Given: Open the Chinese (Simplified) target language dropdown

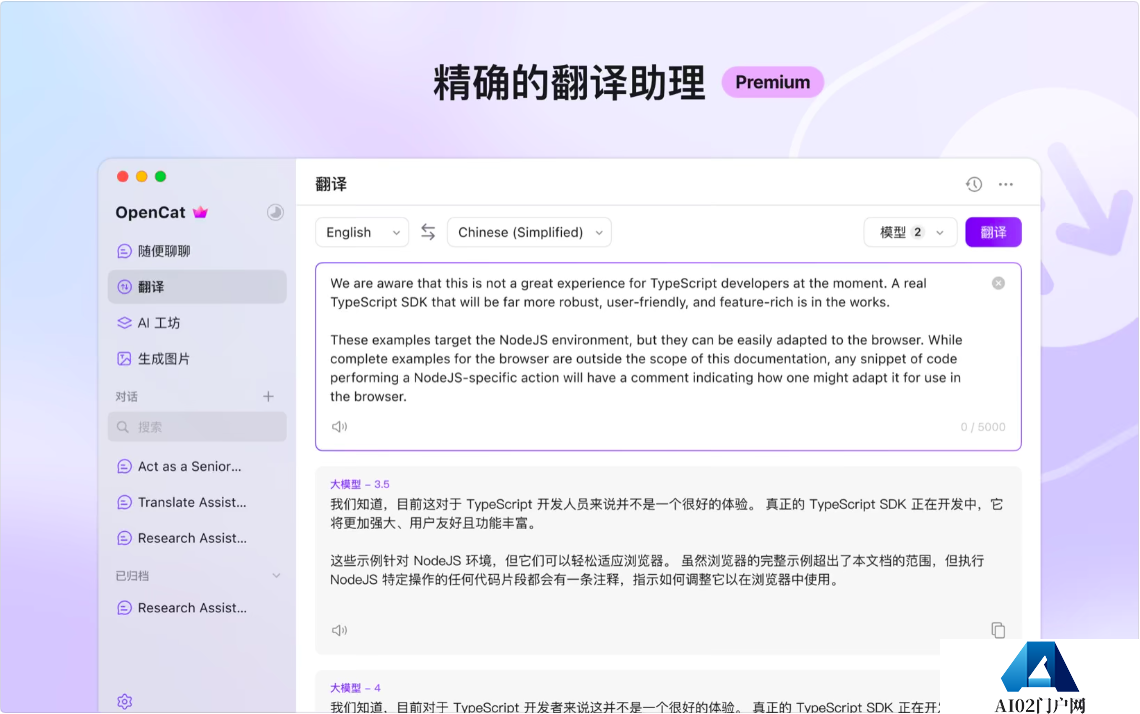Looking at the screenshot, I should (x=529, y=233).
